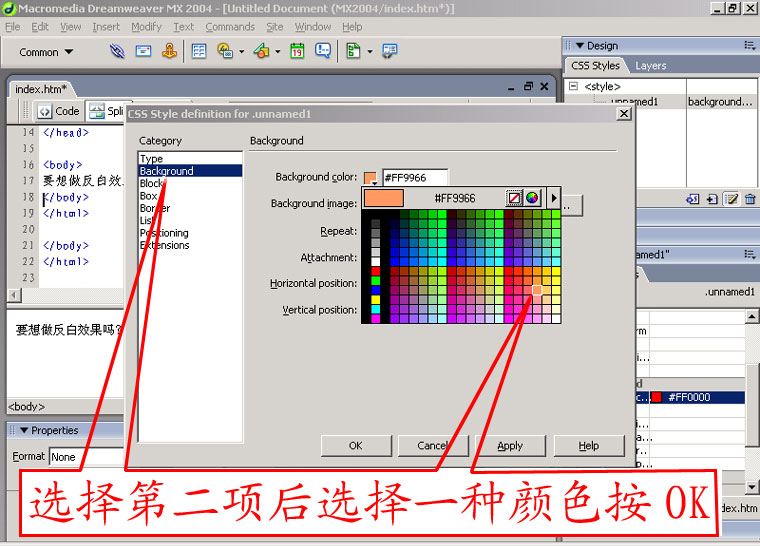The image size is (760, 546).
Task: Click the Edit Style Sheet pencil icon
Action: coord(731,199)
